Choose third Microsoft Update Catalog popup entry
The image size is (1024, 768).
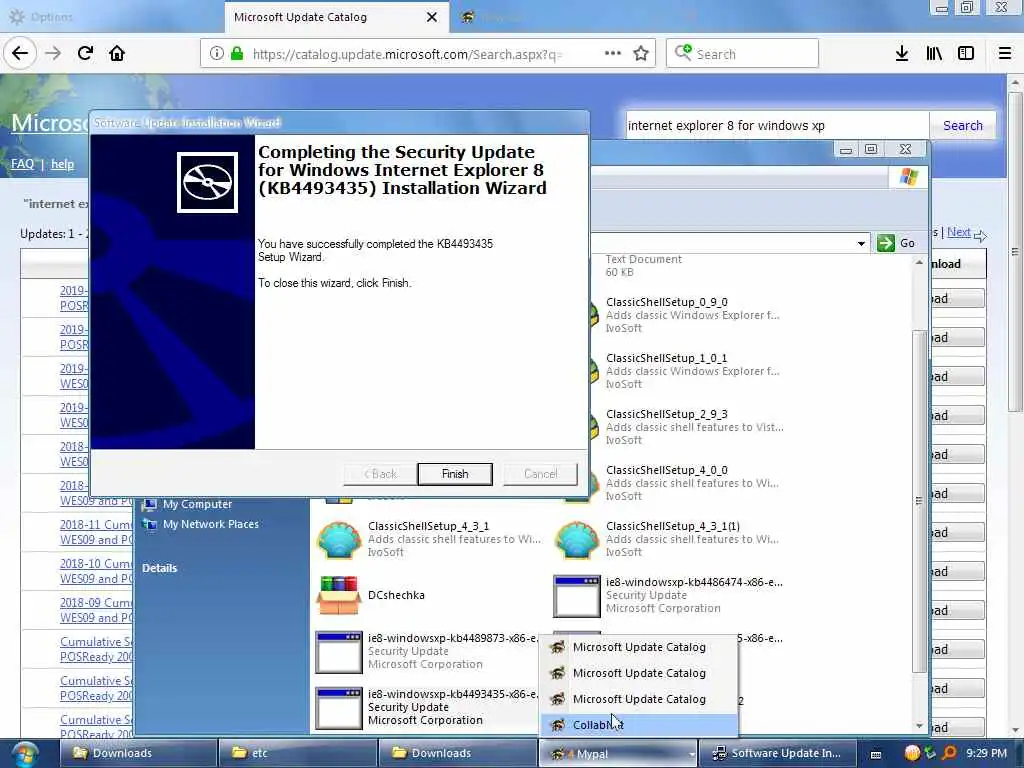click(639, 699)
